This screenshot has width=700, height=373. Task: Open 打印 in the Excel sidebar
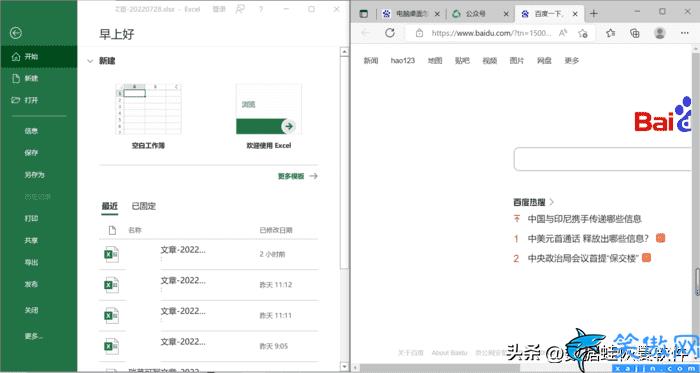[x=31, y=219]
